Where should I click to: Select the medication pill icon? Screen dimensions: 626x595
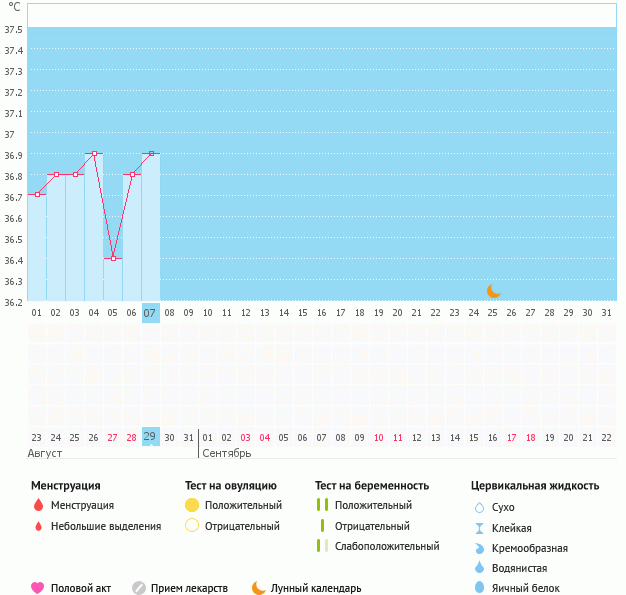click(139, 588)
